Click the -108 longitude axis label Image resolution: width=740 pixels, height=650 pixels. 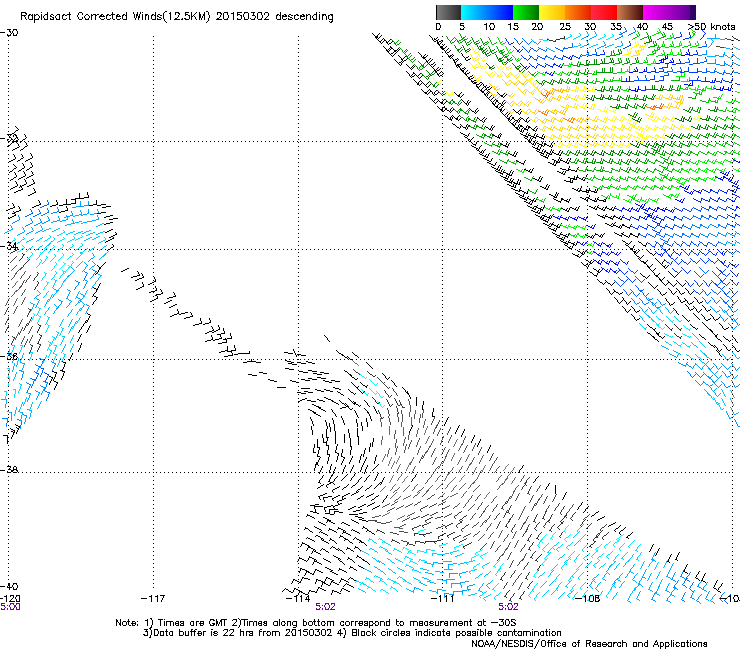tap(588, 599)
